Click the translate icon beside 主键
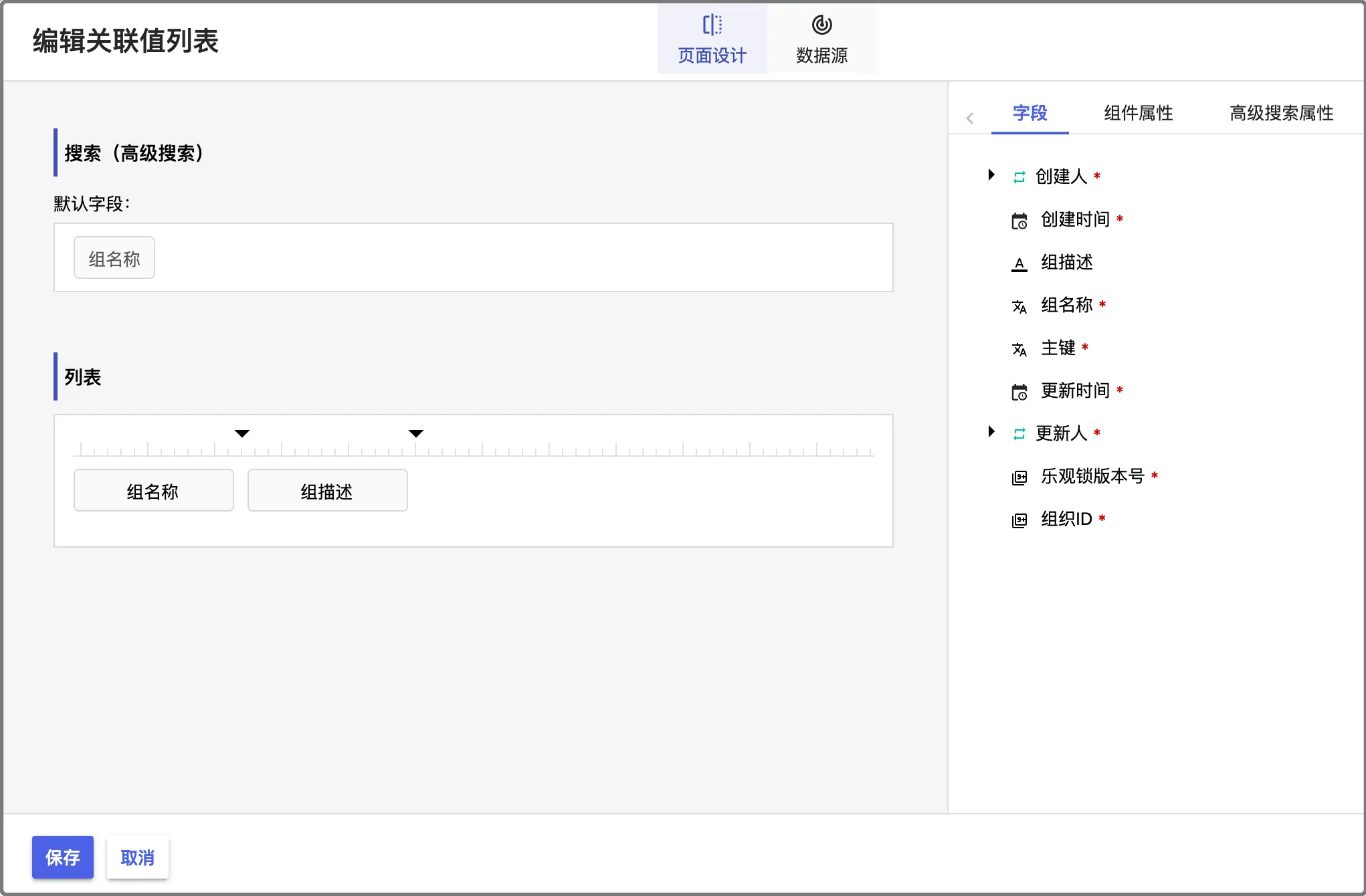1366x896 pixels. [1019, 349]
